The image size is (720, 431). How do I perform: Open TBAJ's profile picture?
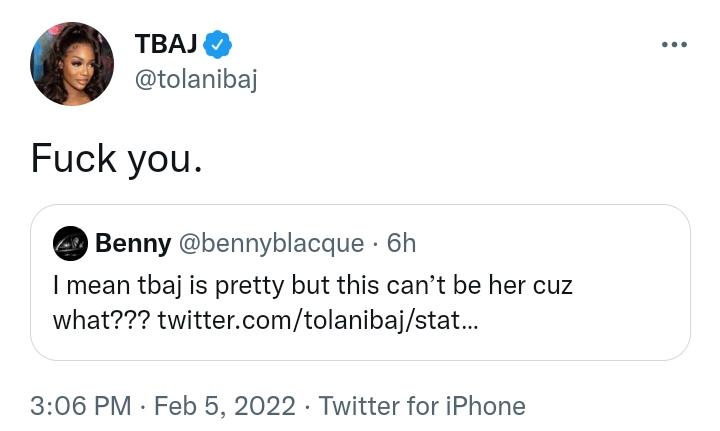click(72, 64)
